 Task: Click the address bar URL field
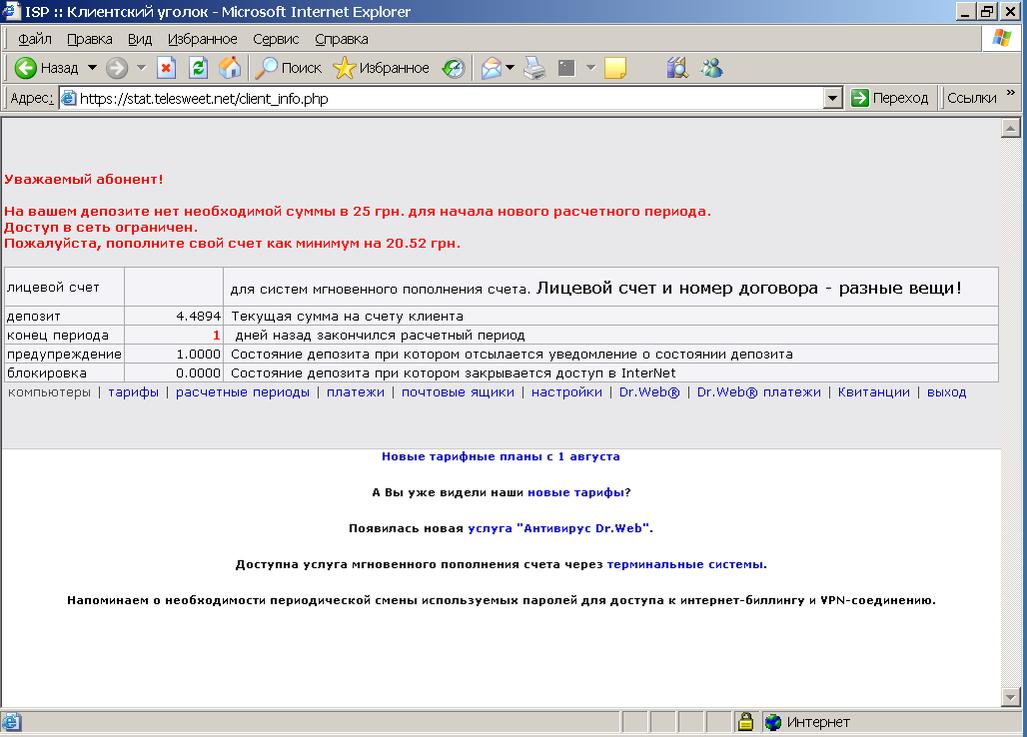point(440,98)
